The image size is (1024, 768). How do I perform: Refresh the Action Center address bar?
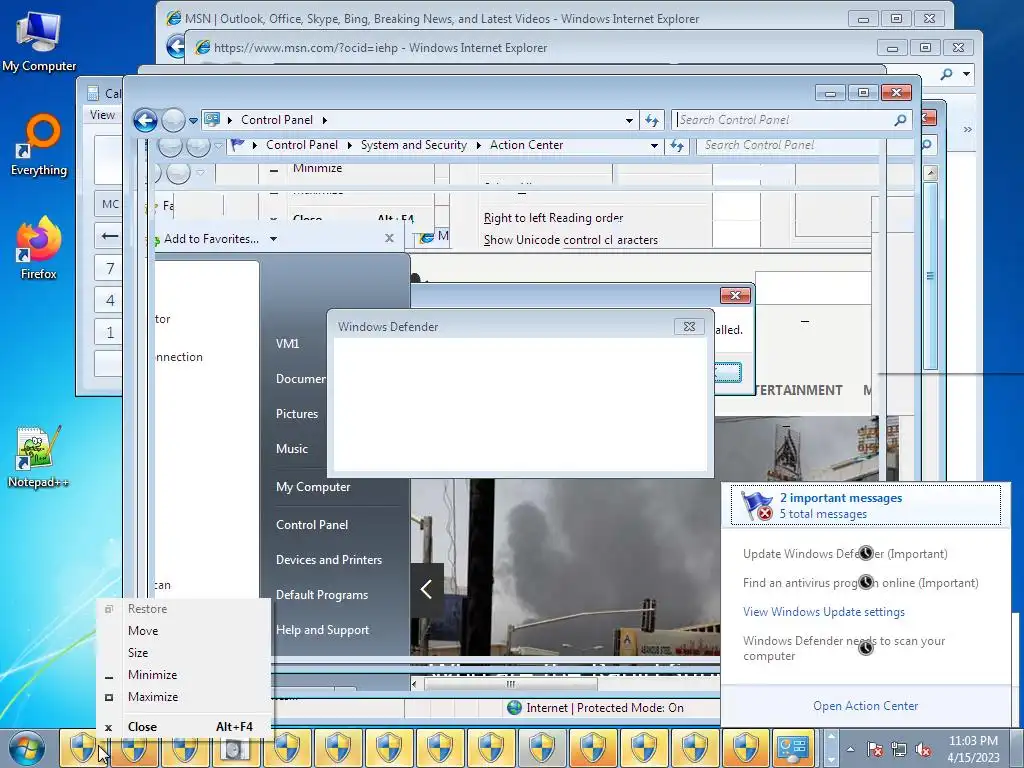tap(677, 146)
